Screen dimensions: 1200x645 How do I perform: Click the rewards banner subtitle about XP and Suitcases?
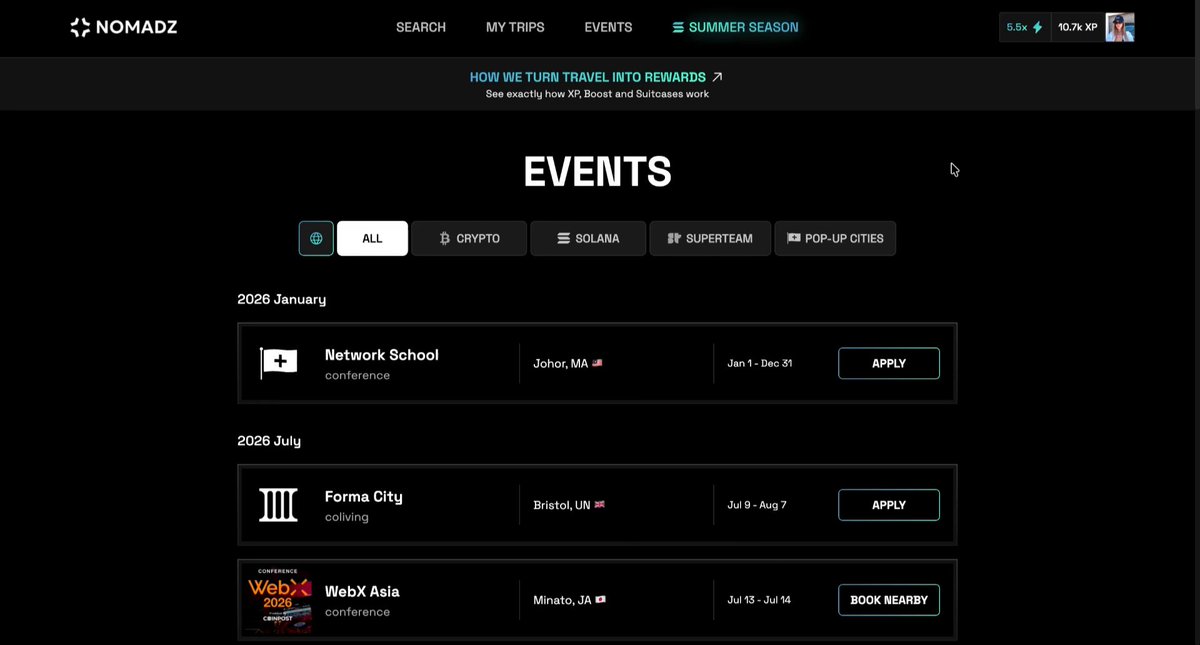point(597,94)
